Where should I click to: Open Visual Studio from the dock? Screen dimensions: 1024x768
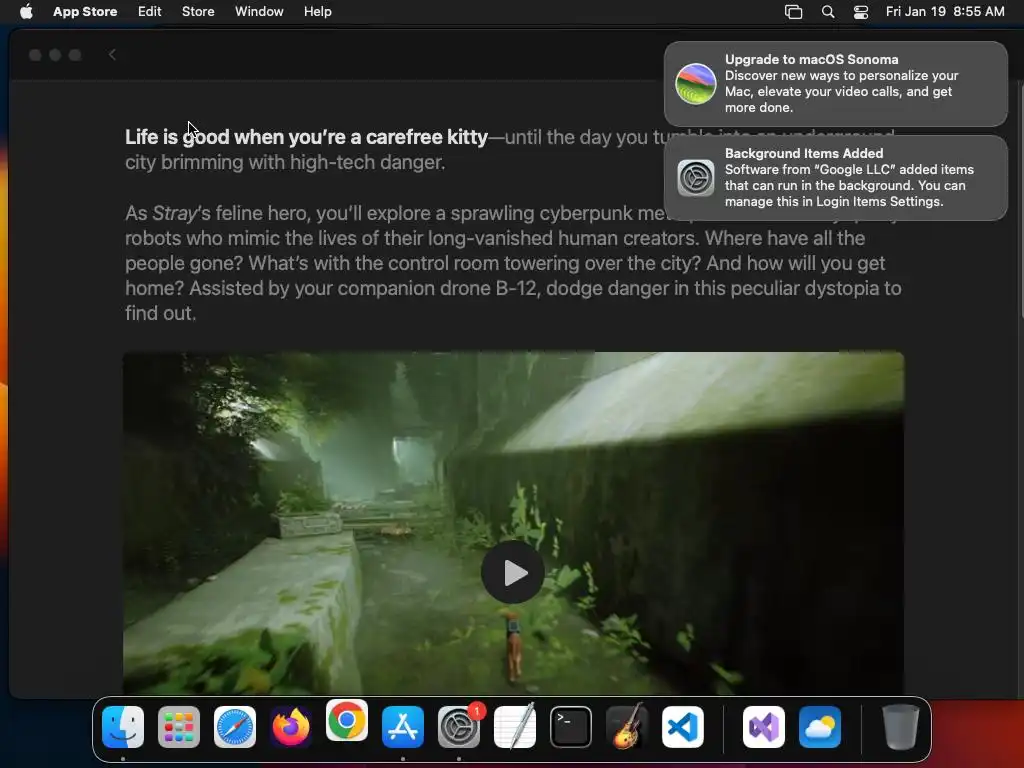(x=764, y=727)
